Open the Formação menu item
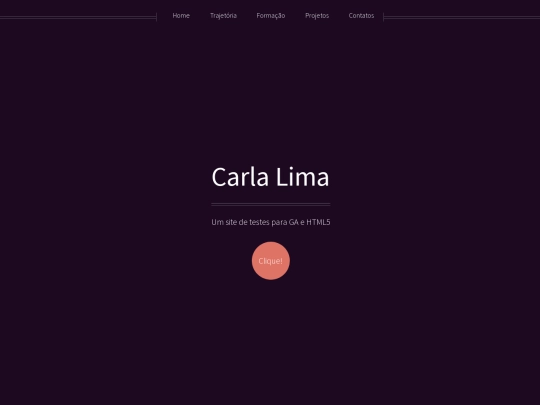Screen dimensions: 540x405 (271, 15)
